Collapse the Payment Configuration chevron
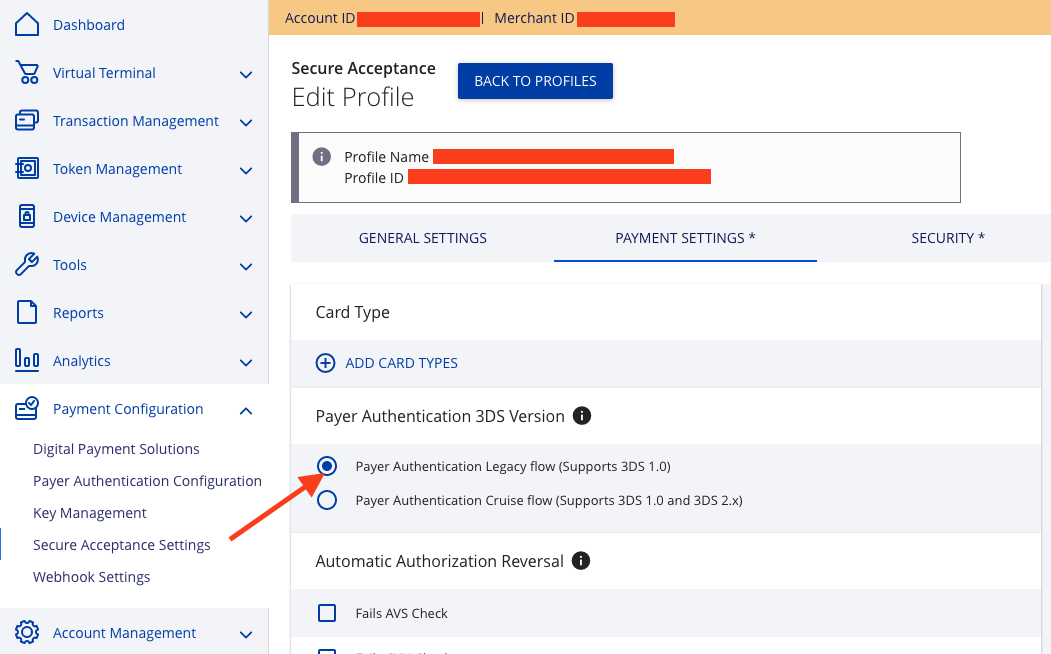Image resolution: width=1051 pixels, height=654 pixels. 246,411
